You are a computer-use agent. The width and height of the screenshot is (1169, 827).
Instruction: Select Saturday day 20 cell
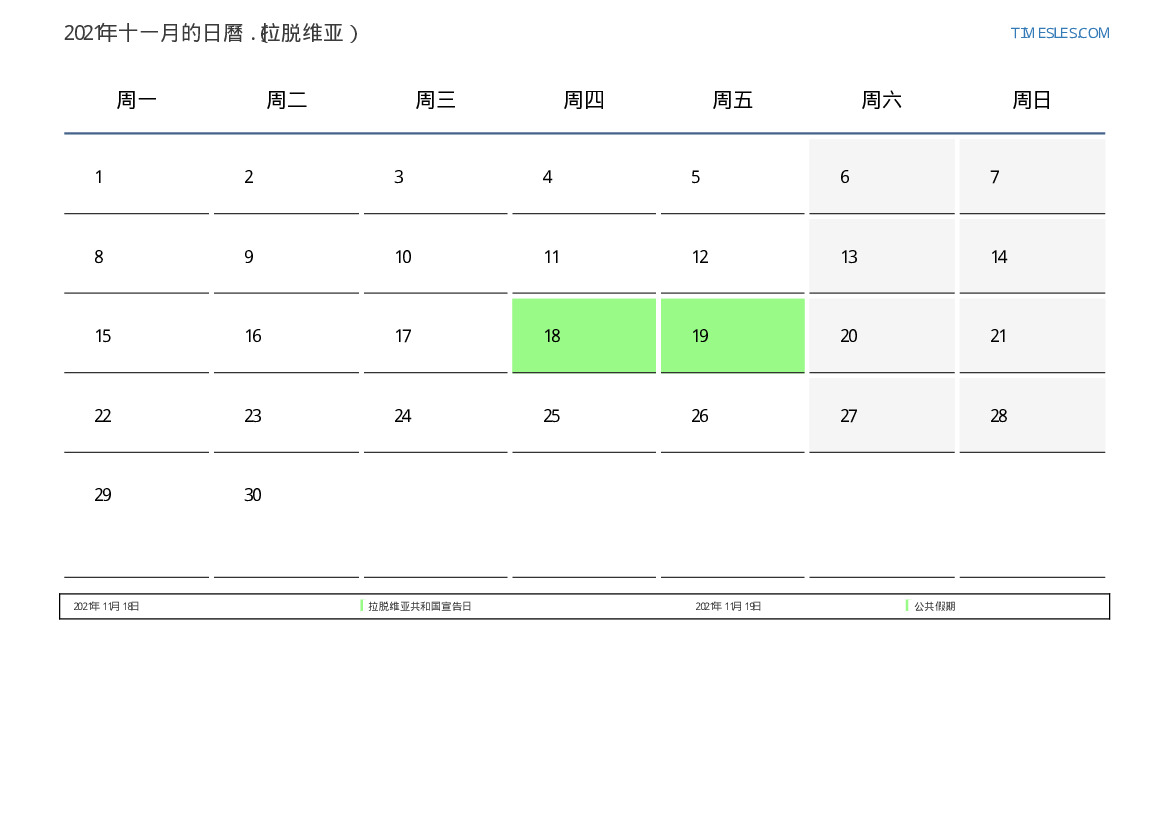[x=882, y=336]
